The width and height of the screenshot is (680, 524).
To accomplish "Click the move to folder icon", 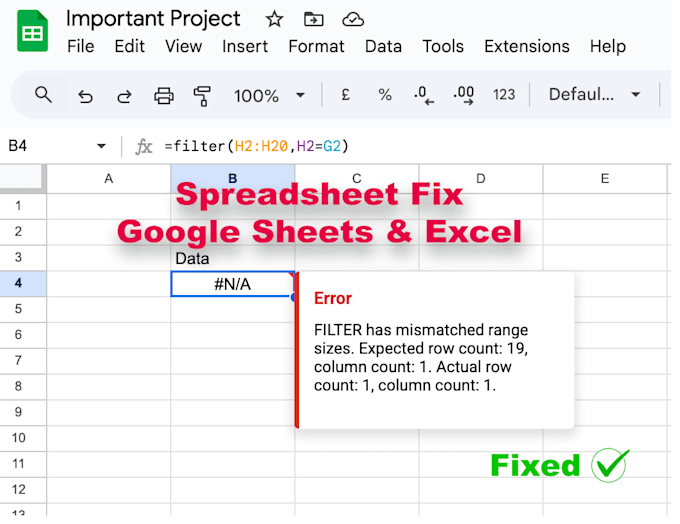I will pyautogui.click(x=314, y=20).
